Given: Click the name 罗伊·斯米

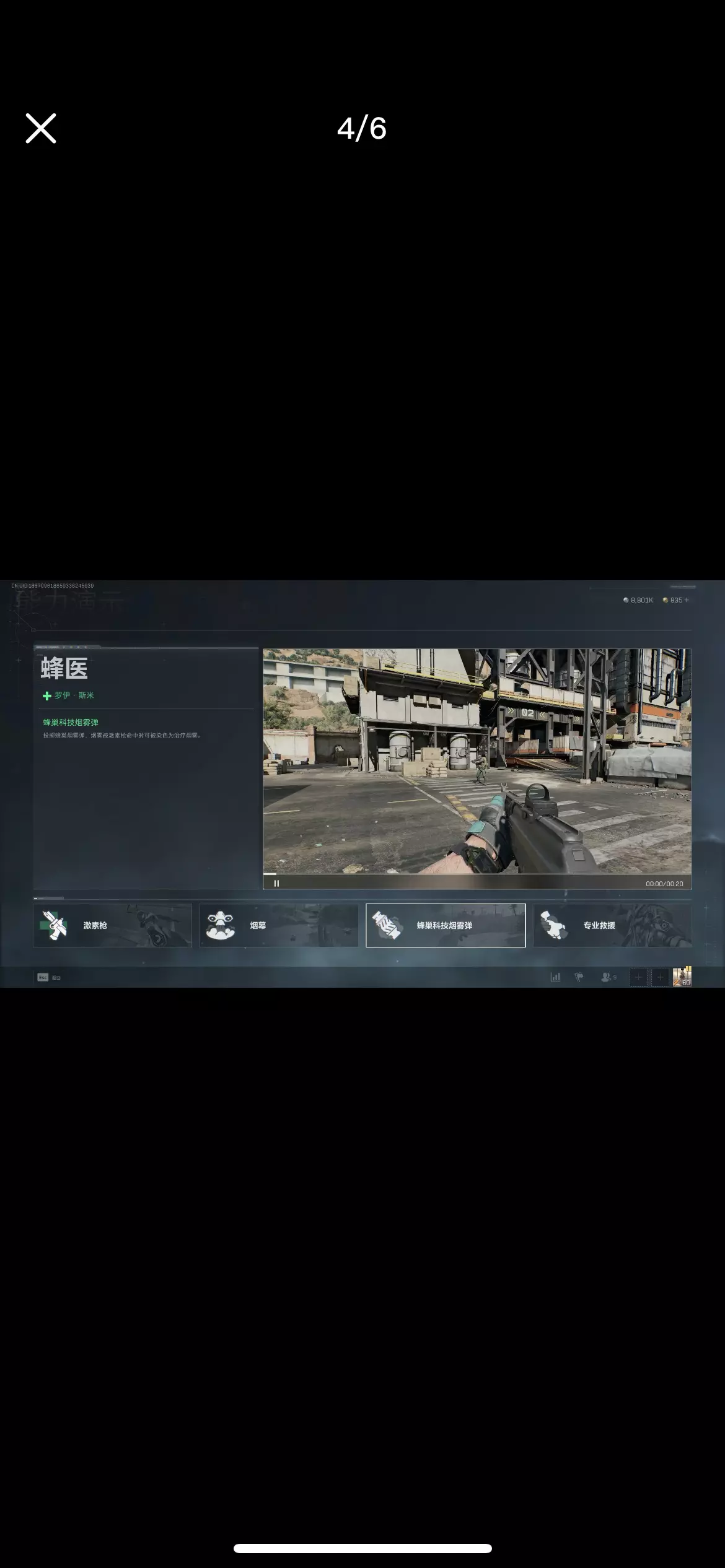Looking at the screenshot, I should point(74,695).
